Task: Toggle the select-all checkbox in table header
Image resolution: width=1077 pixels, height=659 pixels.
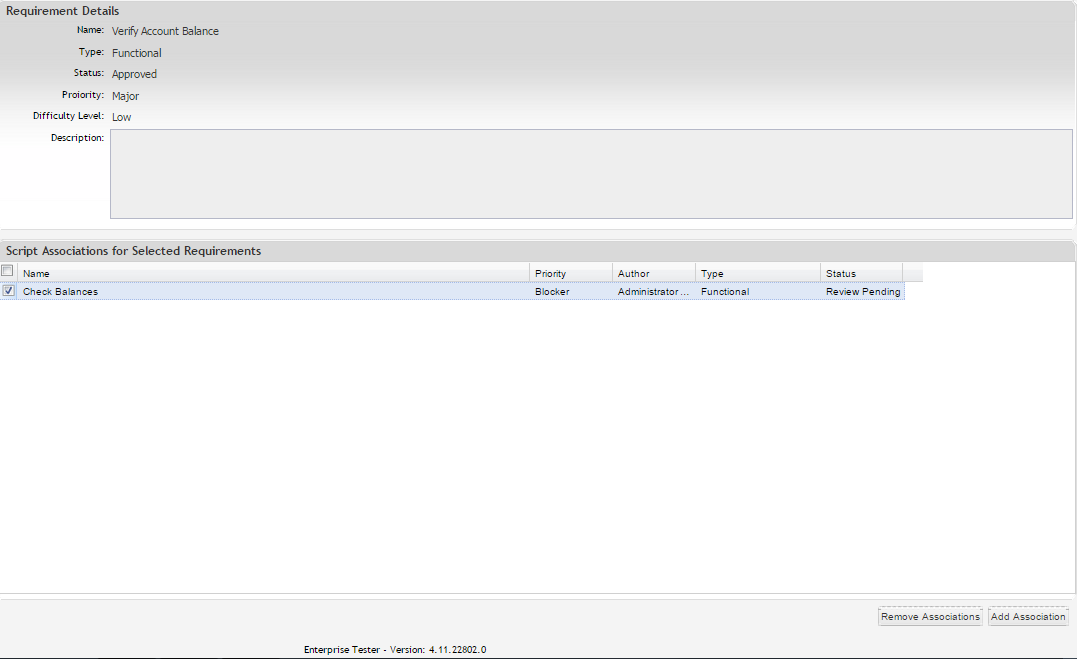Action: coord(8,272)
